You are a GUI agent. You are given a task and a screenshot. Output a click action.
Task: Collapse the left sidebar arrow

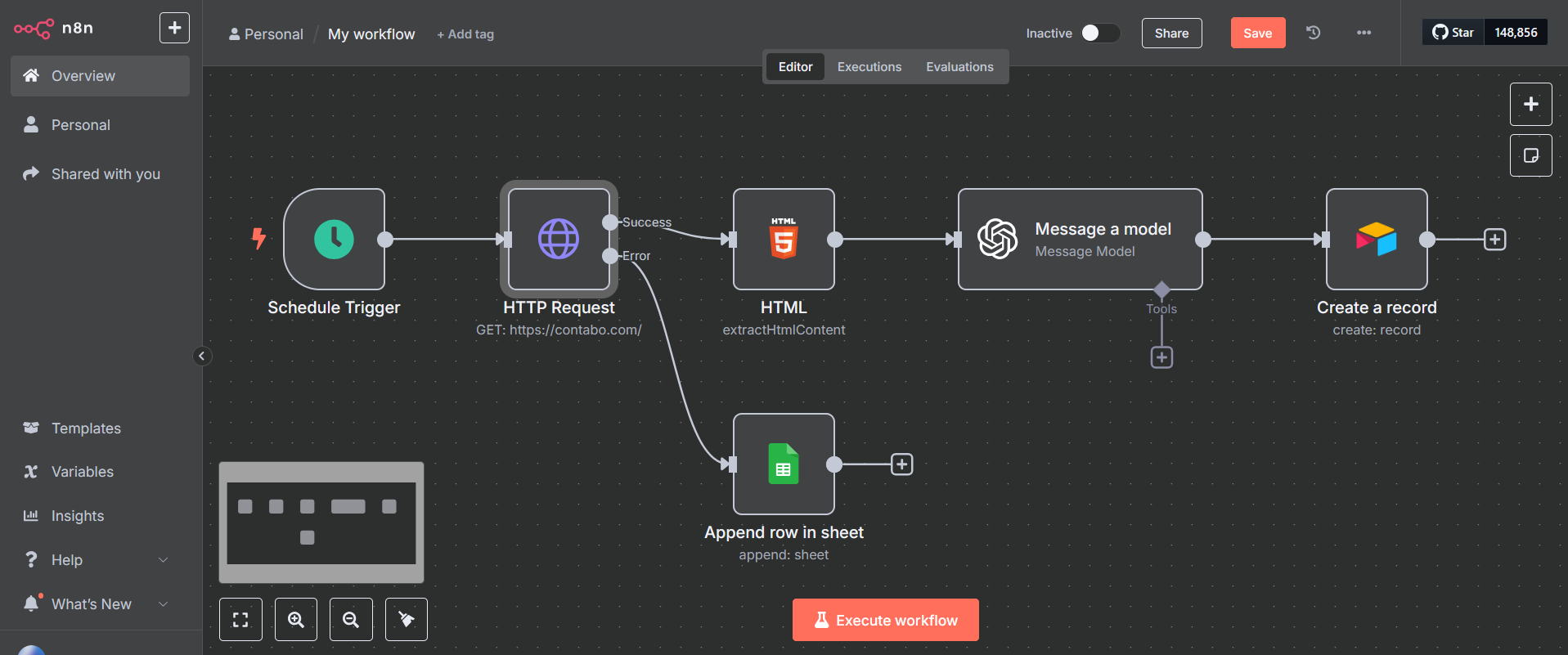pos(202,356)
